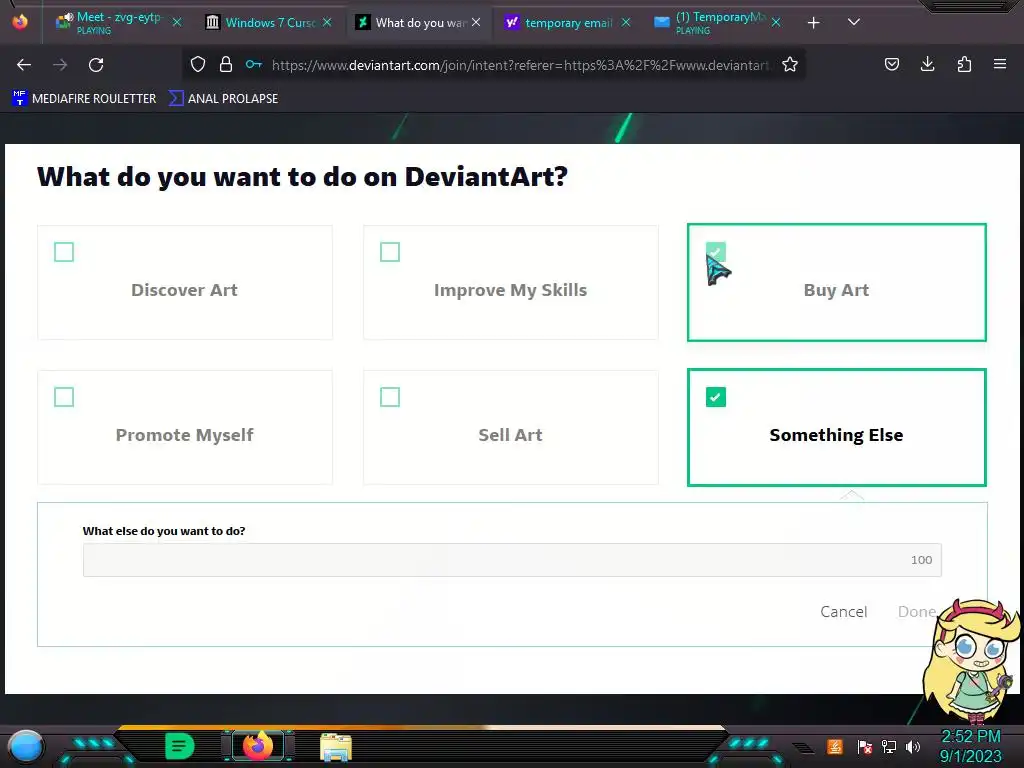Open the shield tracking protection icon
Image resolution: width=1024 pixels, height=768 pixels.
(x=198, y=64)
